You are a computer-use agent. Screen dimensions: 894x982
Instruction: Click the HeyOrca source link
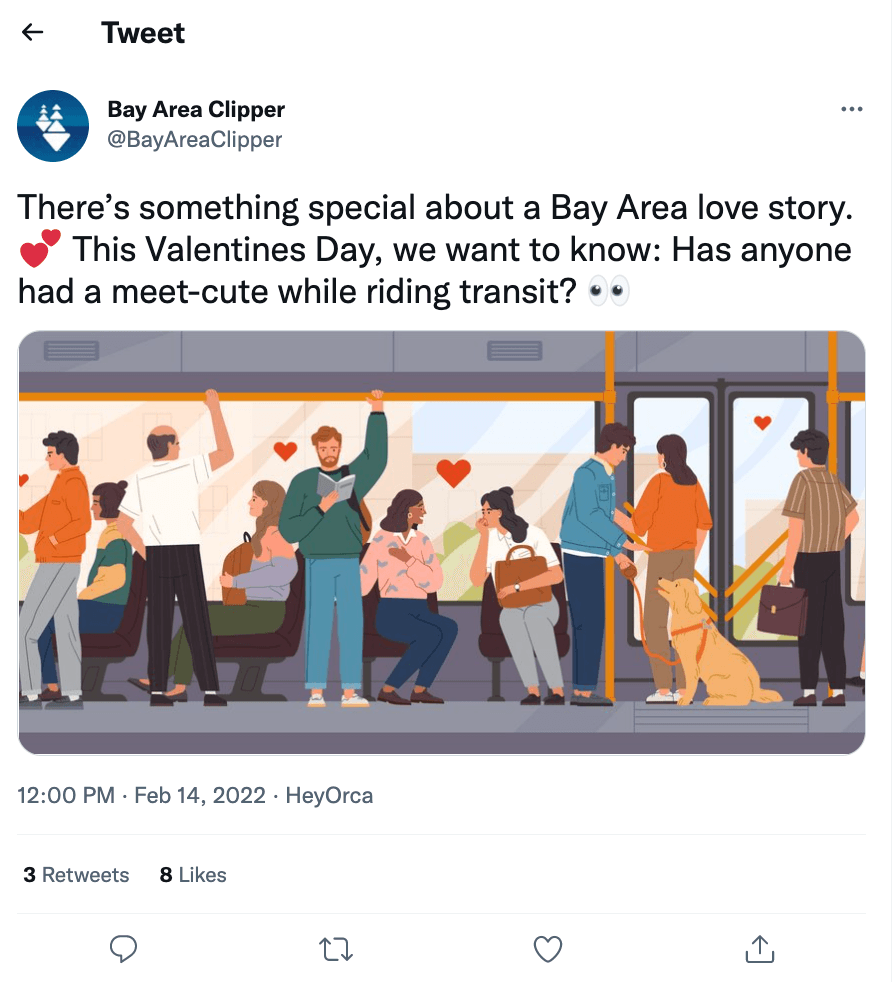329,796
